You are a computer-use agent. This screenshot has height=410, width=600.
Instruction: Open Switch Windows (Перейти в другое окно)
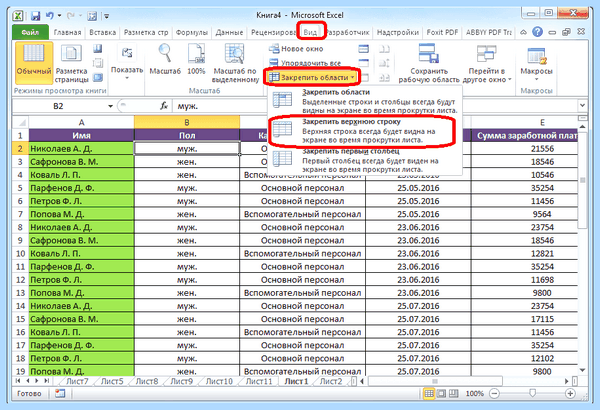coord(487,63)
